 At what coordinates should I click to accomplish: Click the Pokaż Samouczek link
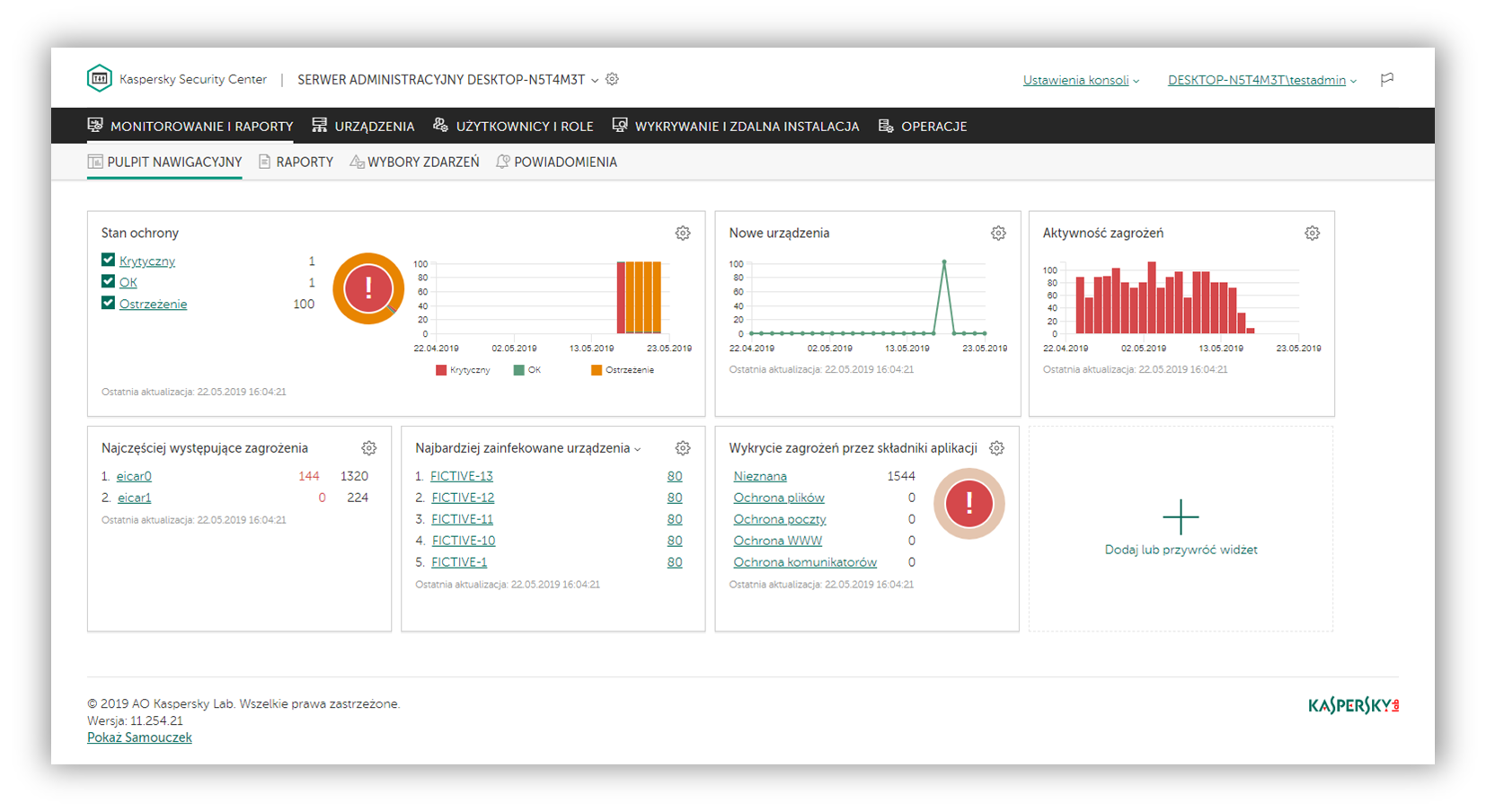(x=139, y=737)
